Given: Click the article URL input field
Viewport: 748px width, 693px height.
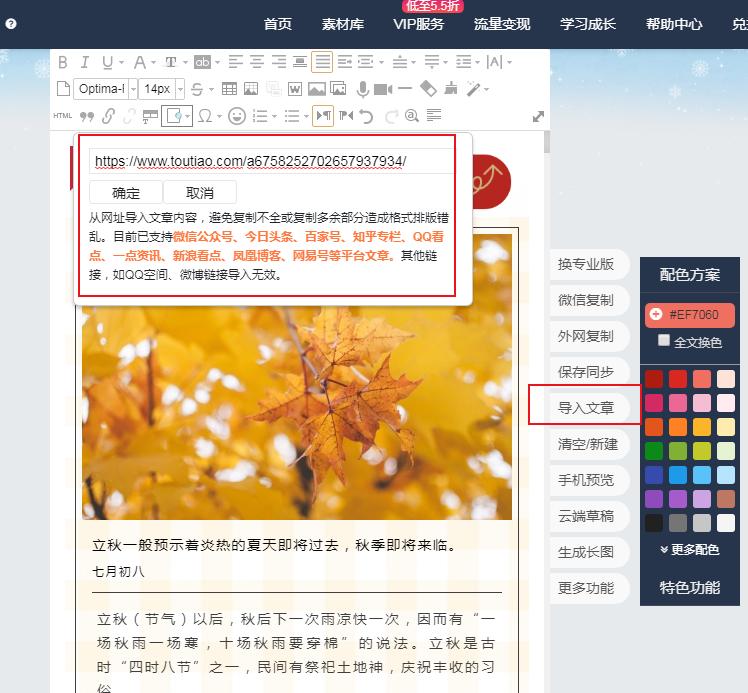Looking at the screenshot, I should 271,161.
